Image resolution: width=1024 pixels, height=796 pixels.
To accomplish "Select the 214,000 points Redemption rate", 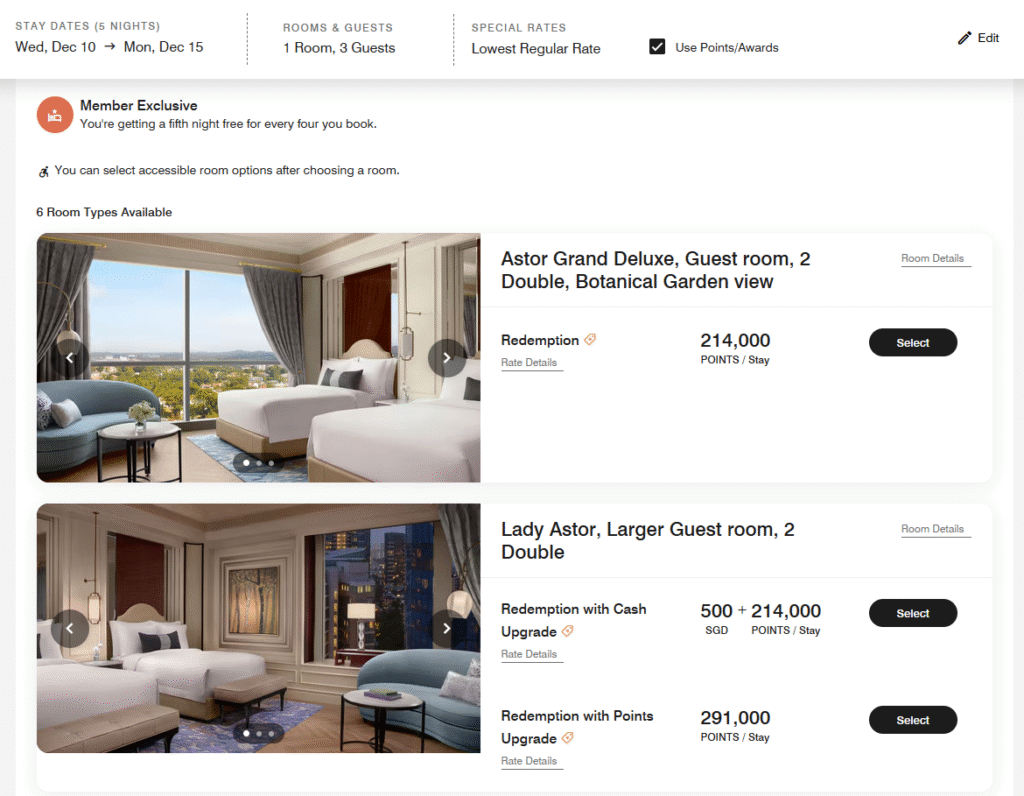I will tap(912, 342).
